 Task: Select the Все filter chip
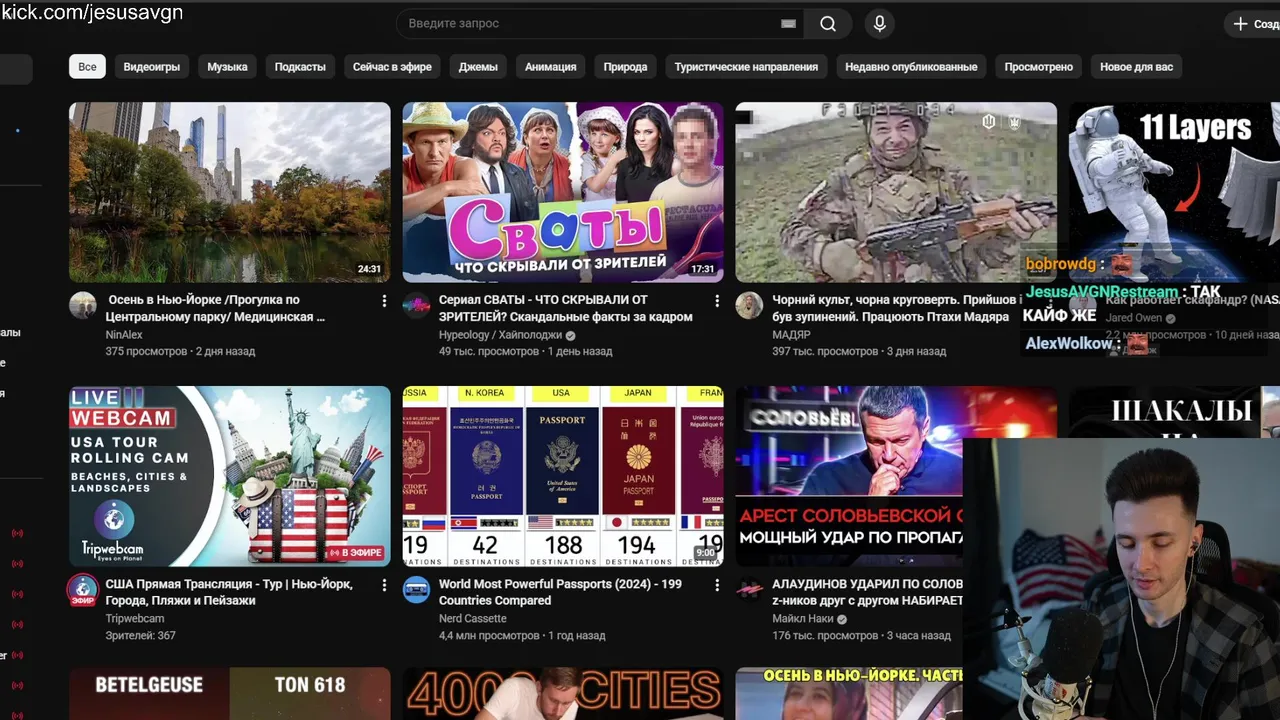(x=87, y=67)
